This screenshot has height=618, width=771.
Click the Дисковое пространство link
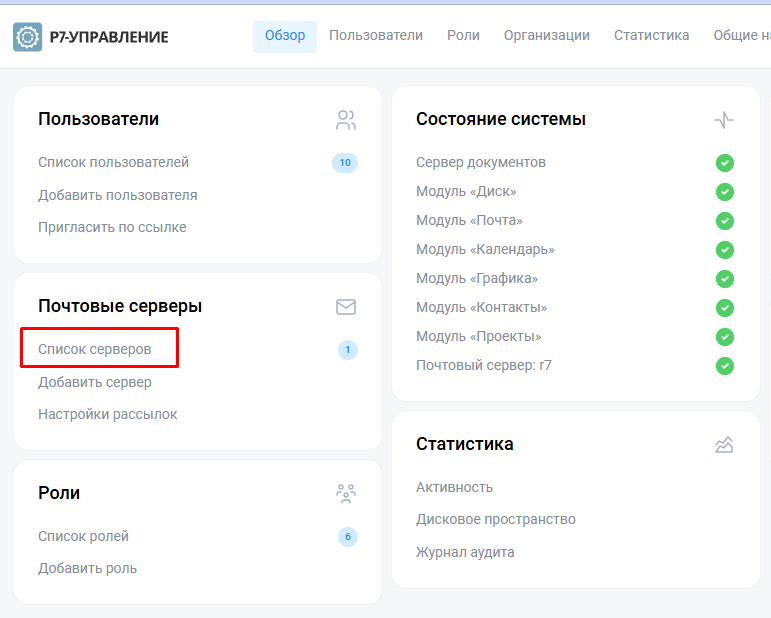[x=496, y=520]
